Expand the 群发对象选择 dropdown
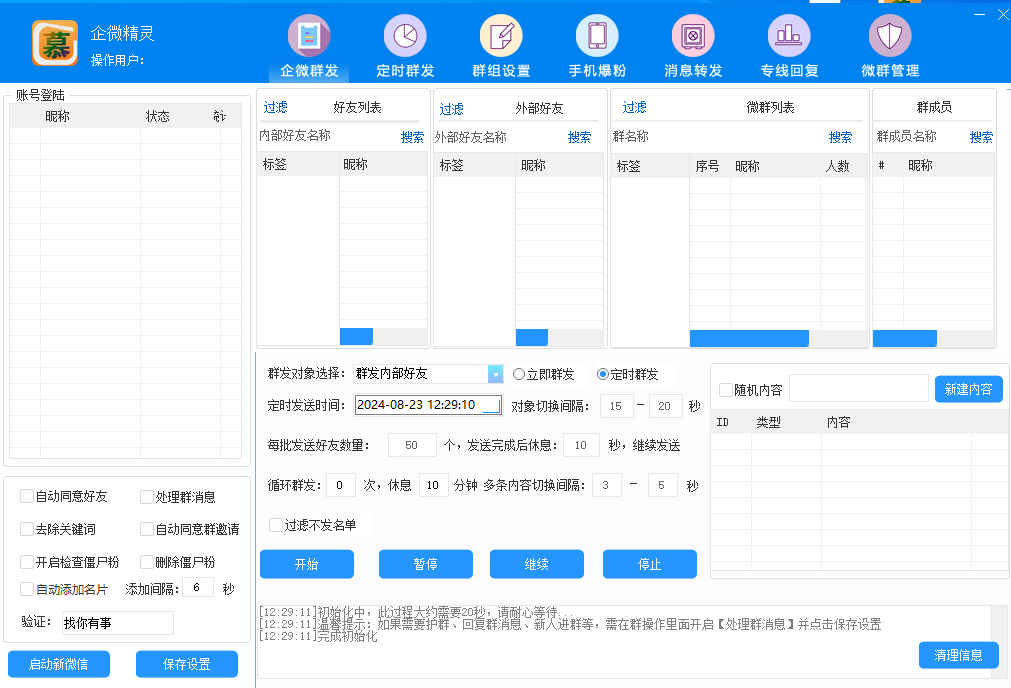This screenshot has height=688, width=1011. (x=495, y=374)
